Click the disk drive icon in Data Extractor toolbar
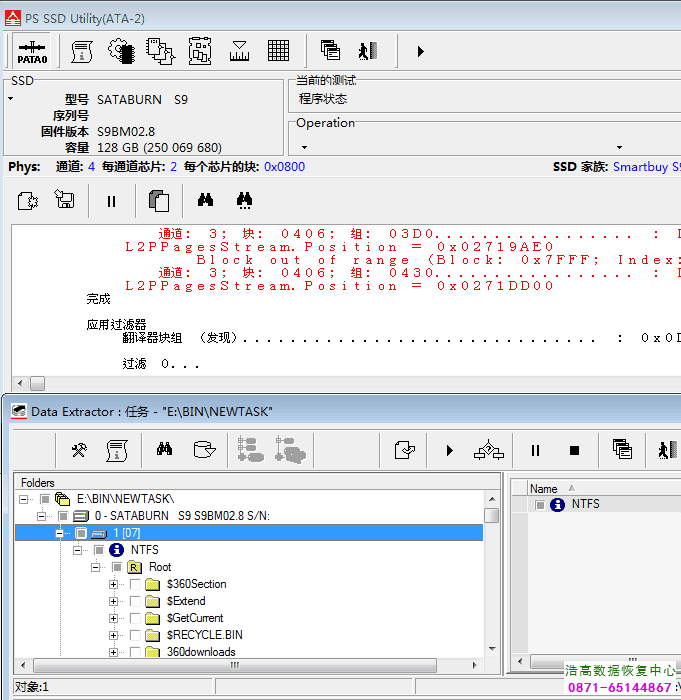The image size is (681, 700). (204, 451)
